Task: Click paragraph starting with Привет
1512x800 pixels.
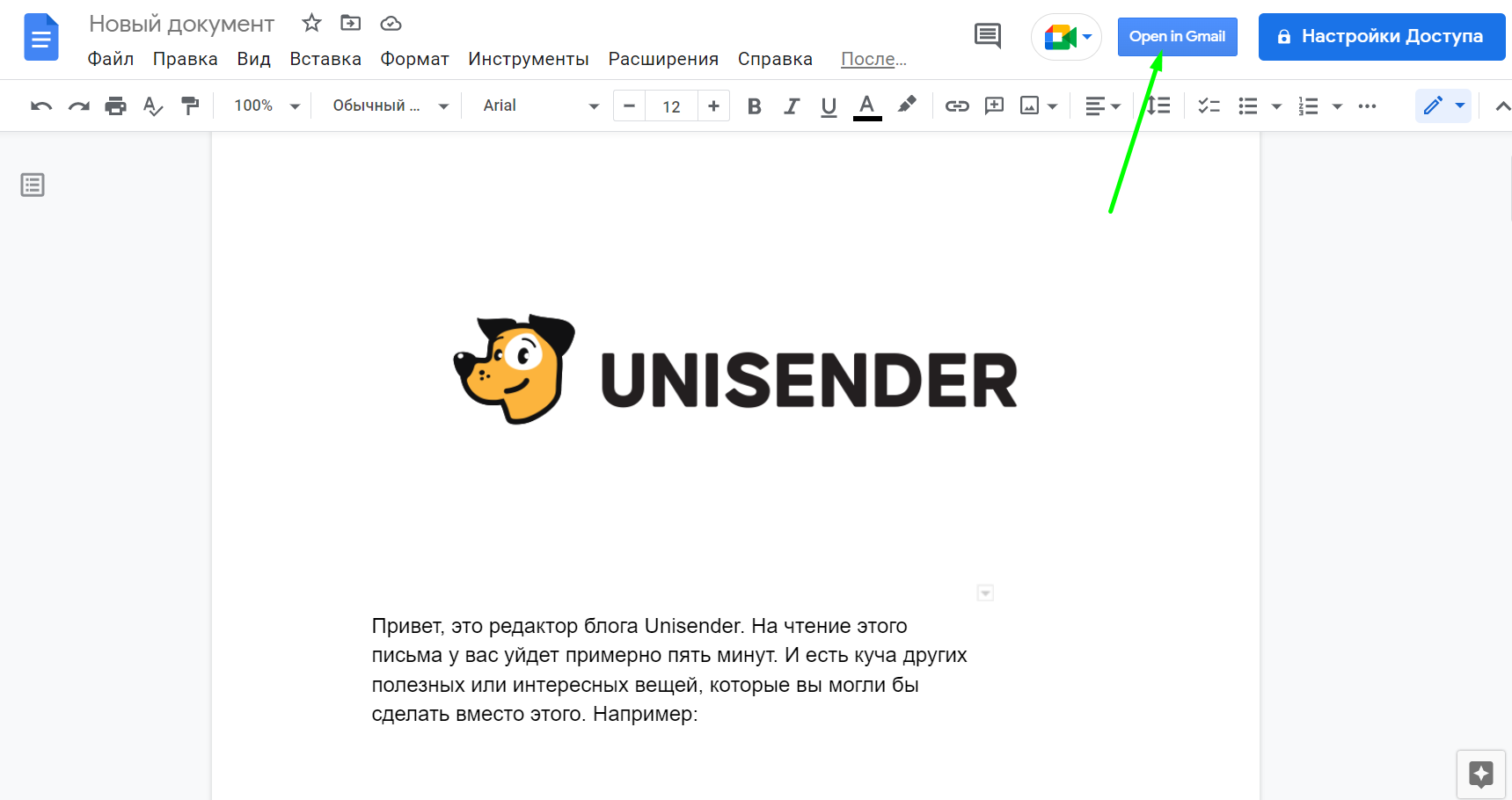Action: 669,670
